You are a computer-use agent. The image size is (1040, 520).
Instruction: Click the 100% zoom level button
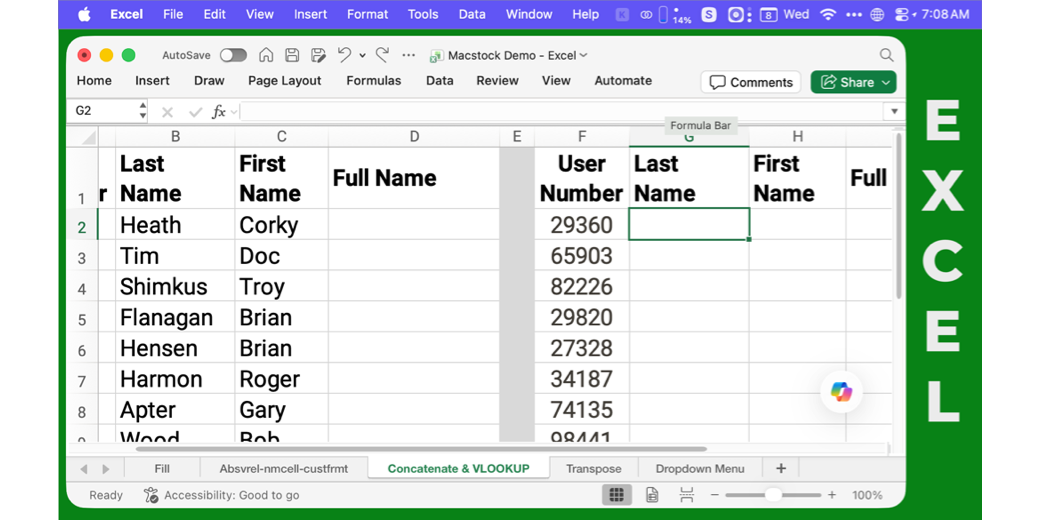click(x=867, y=495)
